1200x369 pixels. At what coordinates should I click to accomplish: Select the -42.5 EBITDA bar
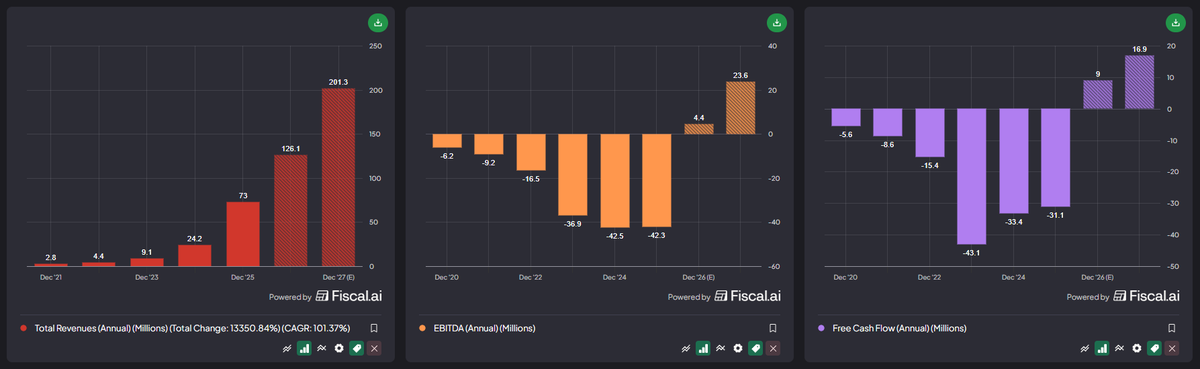[x=614, y=181]
